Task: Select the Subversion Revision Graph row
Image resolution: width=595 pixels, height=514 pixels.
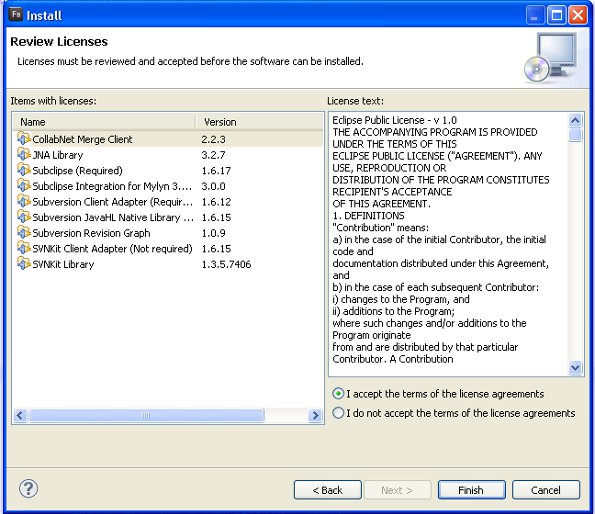Action: (168, 233)
